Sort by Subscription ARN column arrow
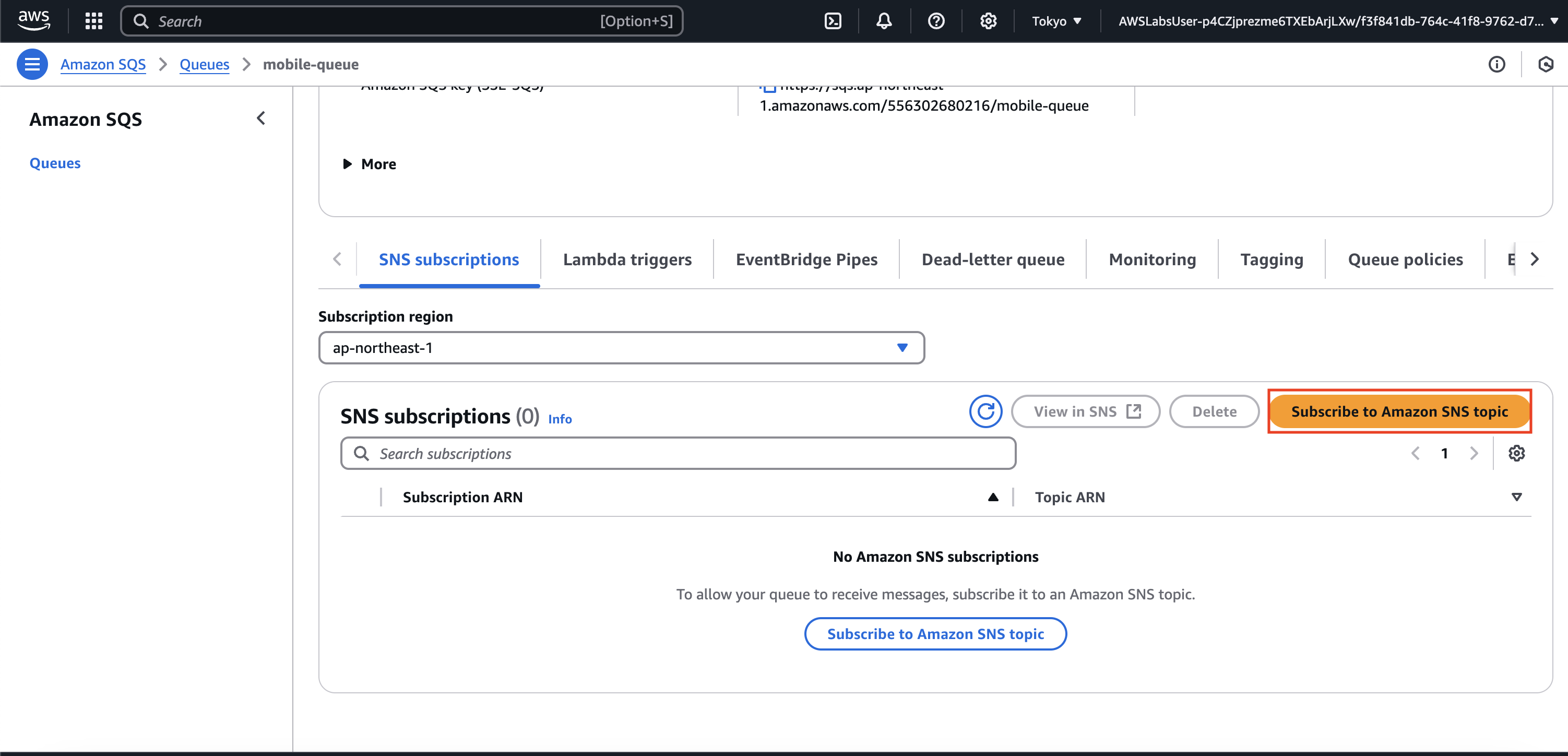 click(993, 498)
